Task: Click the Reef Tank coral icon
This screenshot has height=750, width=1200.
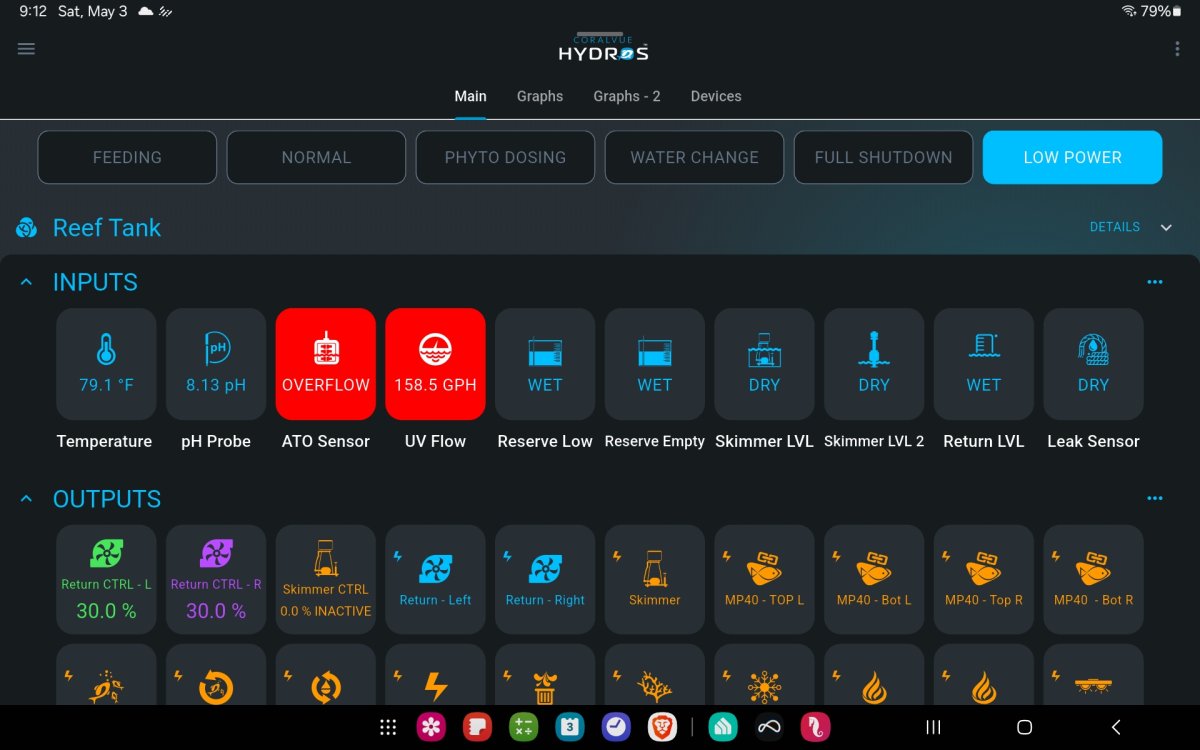Action: tap(27, 228)
